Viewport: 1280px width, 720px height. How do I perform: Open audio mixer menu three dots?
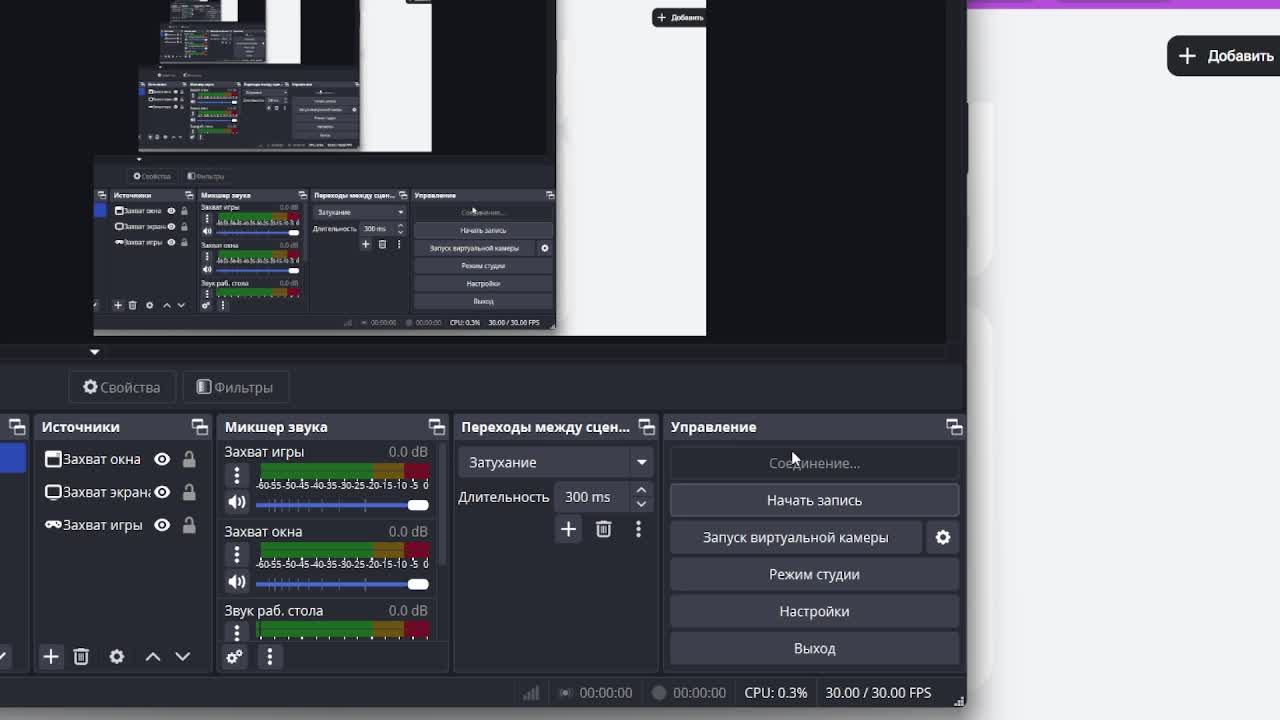point(269,657)
